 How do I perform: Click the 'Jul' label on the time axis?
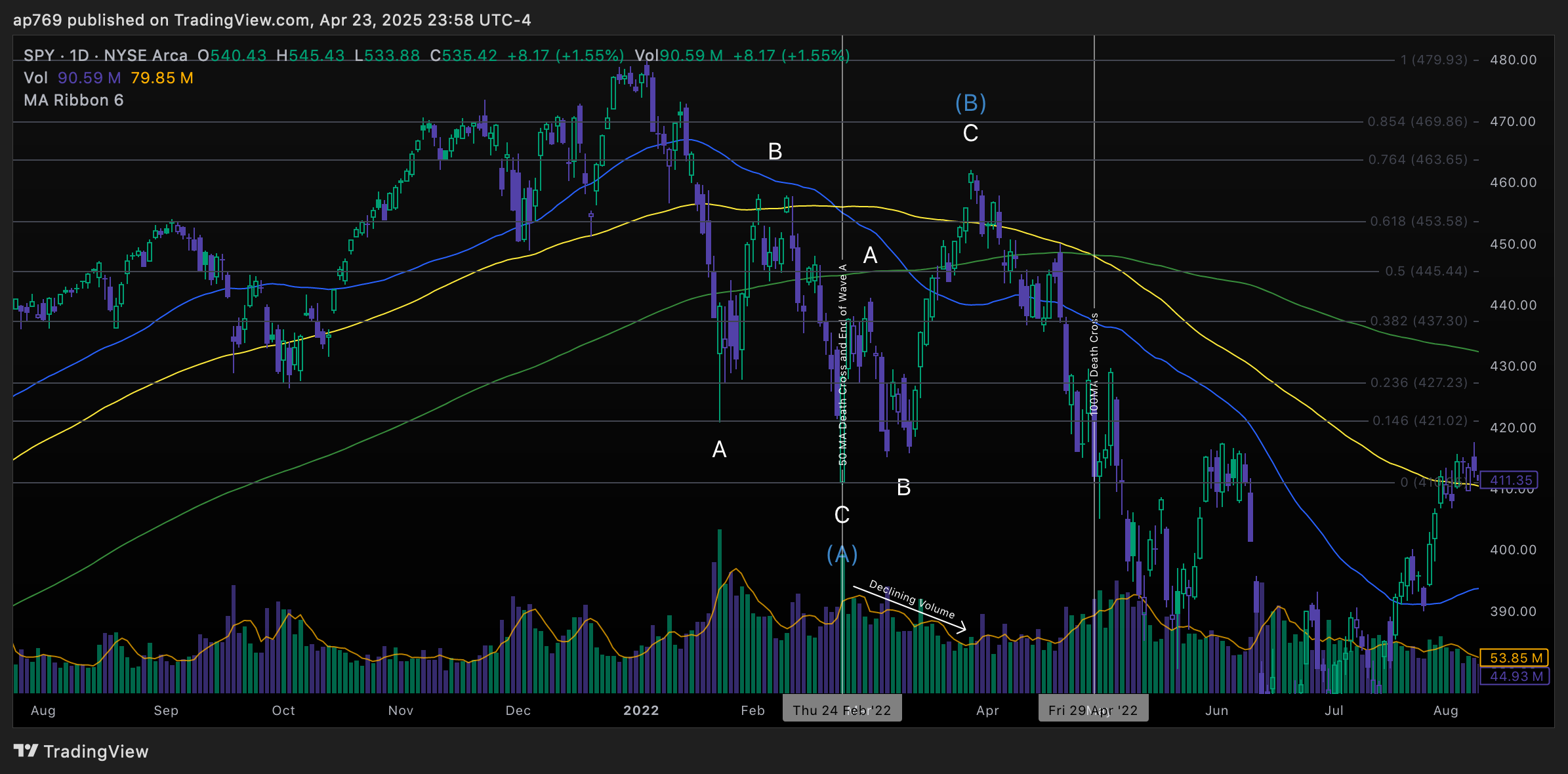(x=1334, y=710)
